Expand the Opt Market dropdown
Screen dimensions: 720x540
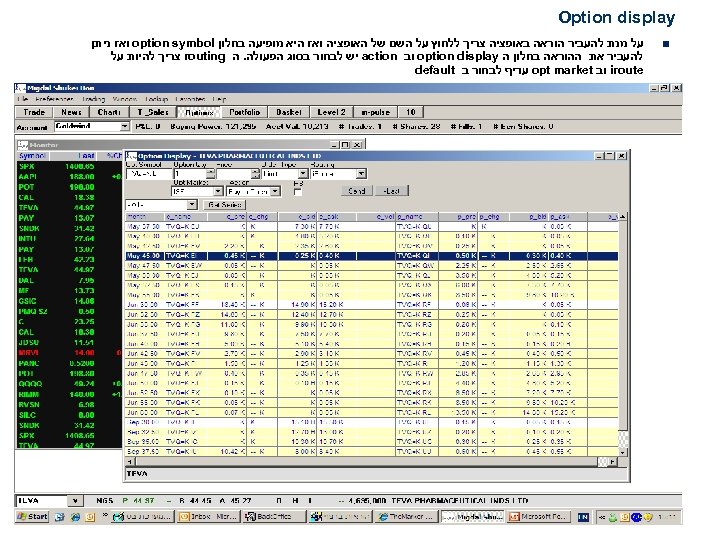[218, 191]
